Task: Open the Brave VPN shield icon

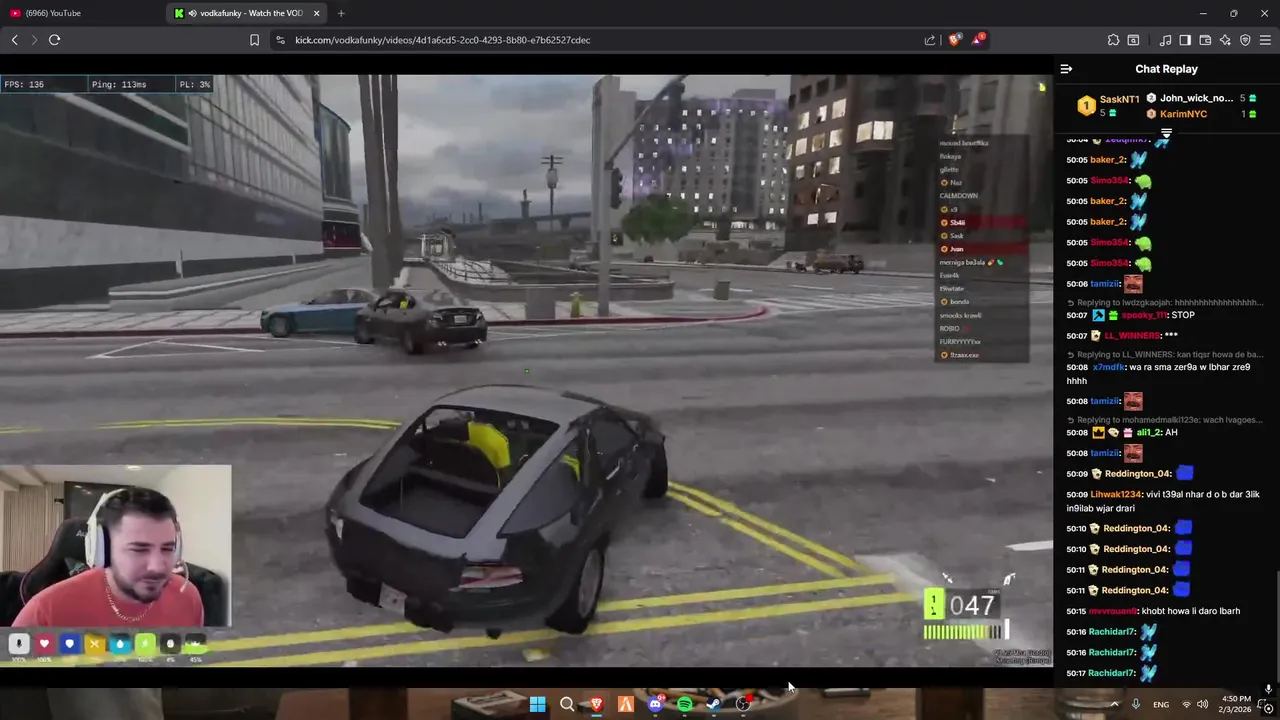Action: pos(1245,40)
